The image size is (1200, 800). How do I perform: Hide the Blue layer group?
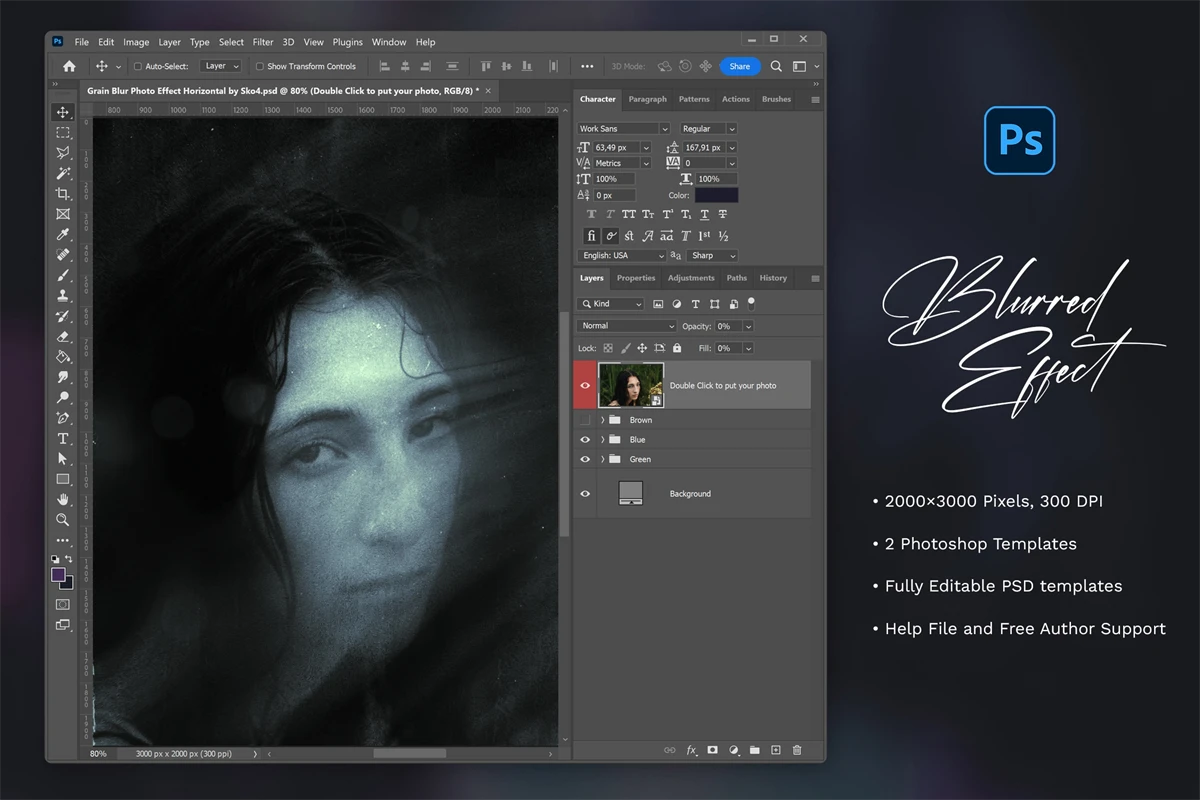tap(585, 440)
